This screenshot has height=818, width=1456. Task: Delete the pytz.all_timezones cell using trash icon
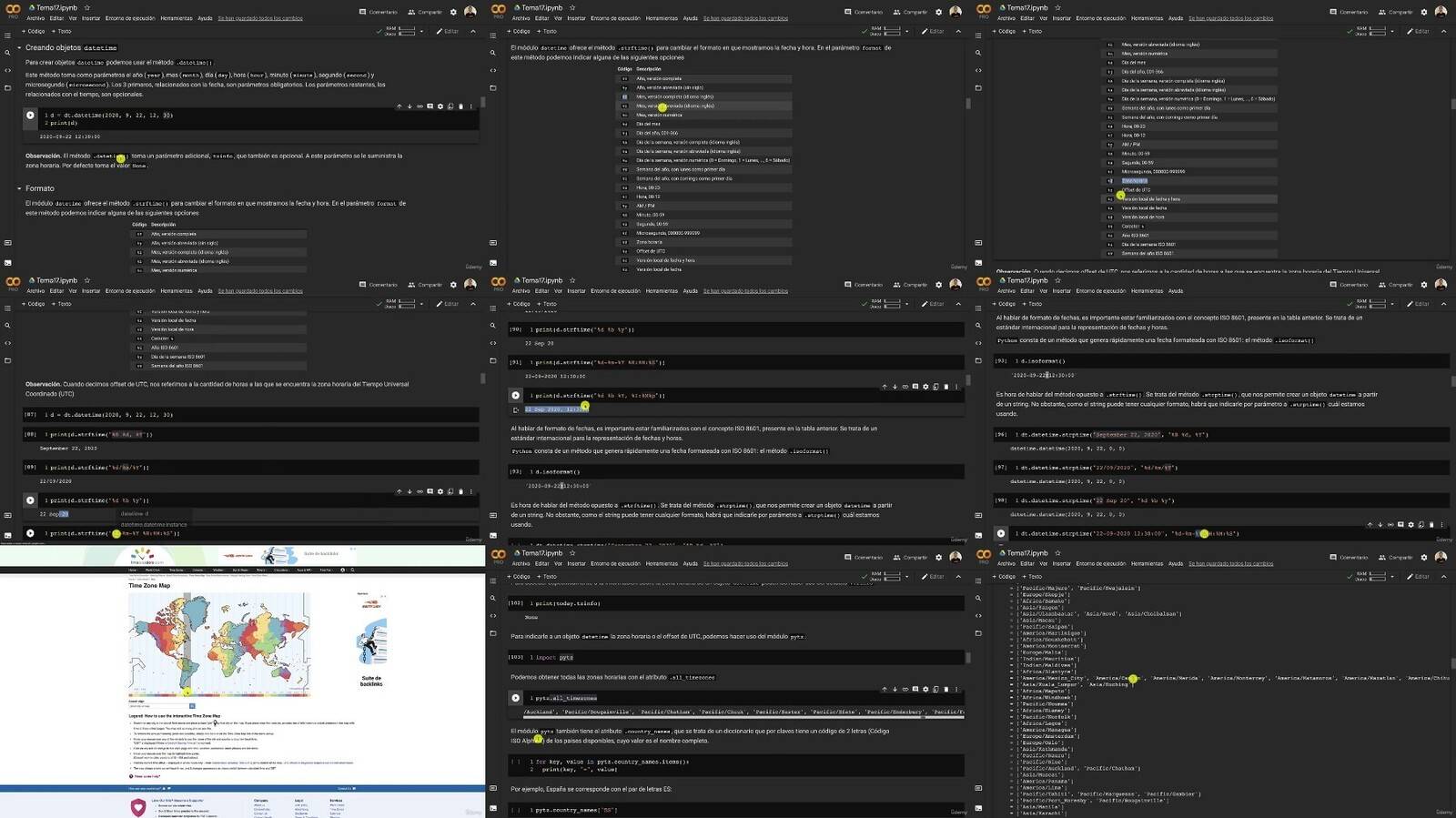coord(945,689)
